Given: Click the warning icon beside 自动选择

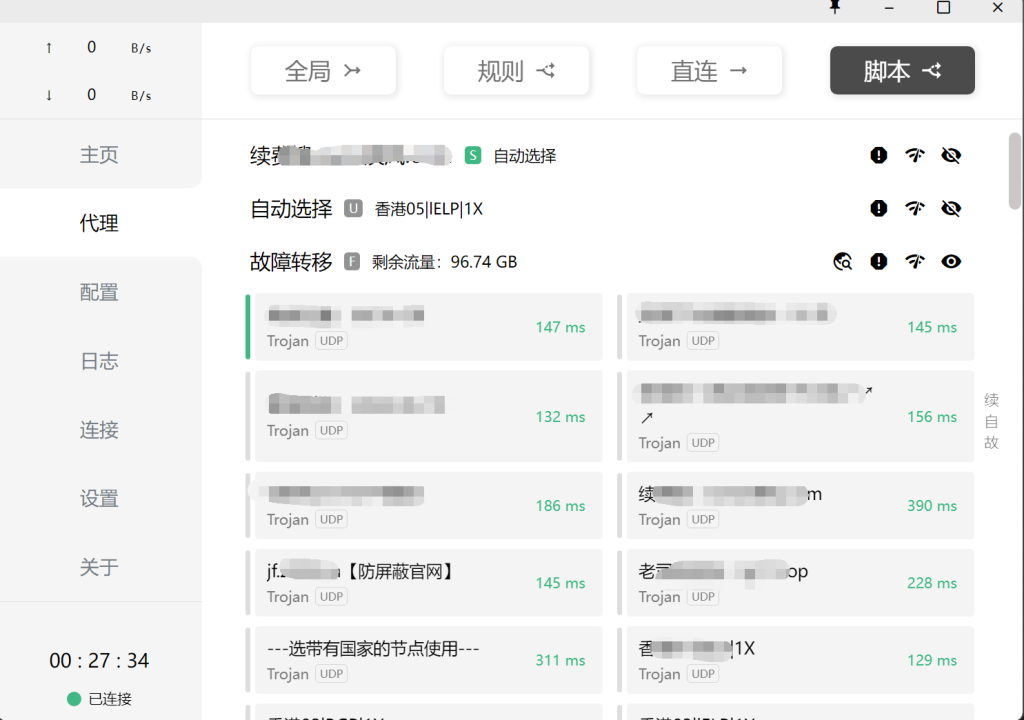Looking at the screenshot, I should 878,208.
